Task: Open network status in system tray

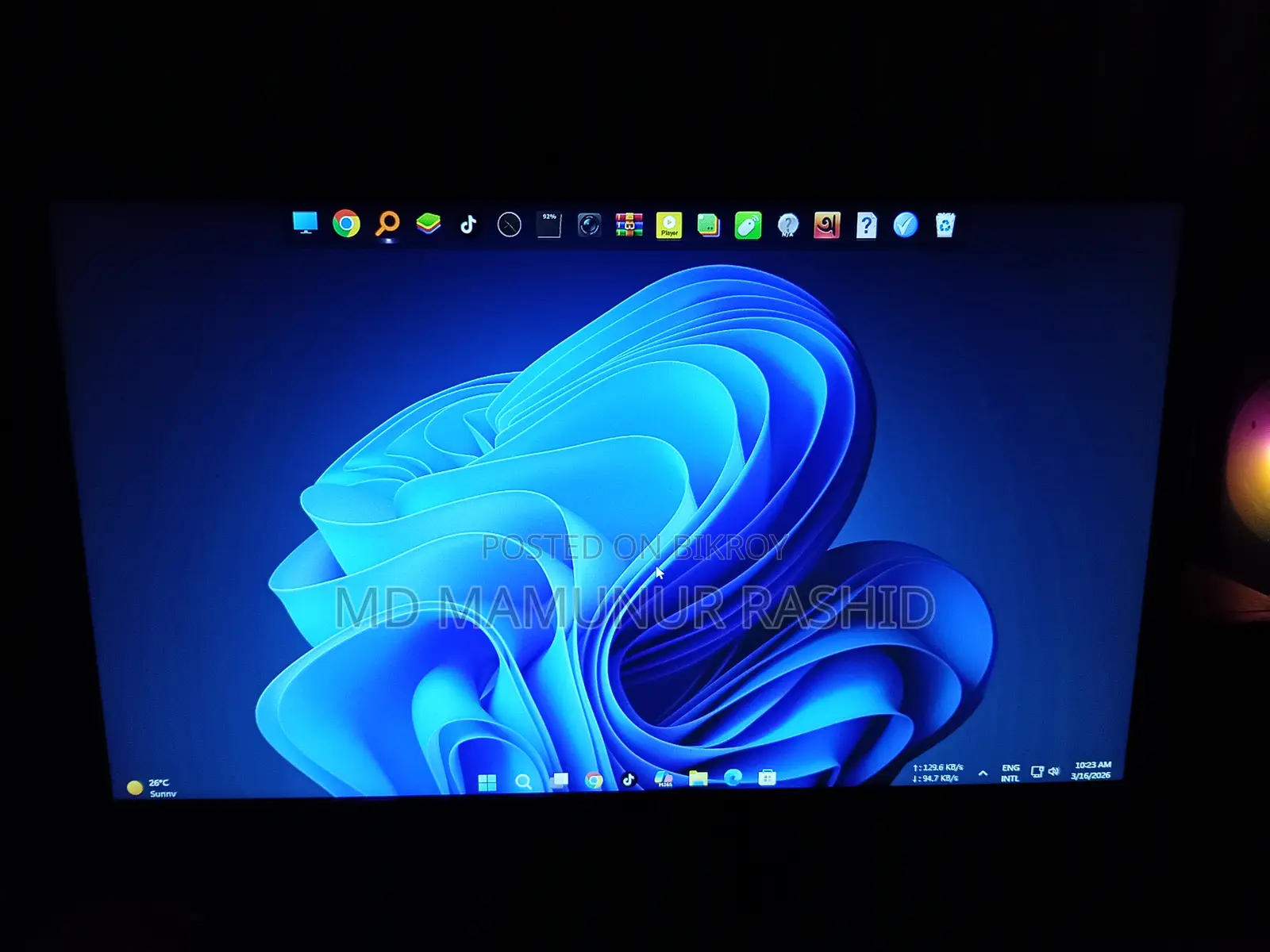Action: [x=1037, y=771]
